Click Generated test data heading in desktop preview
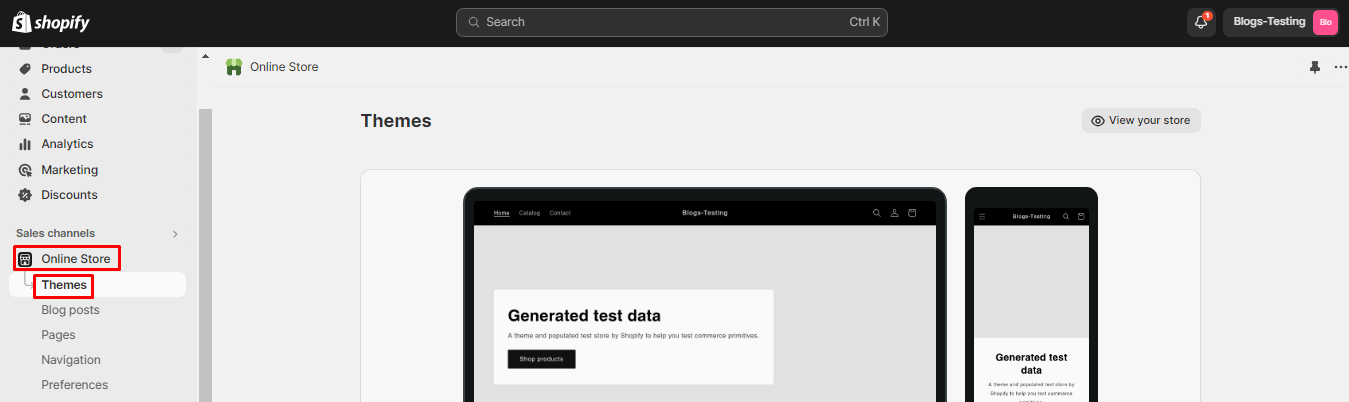 pyautogui.click(x=584, y=316)
